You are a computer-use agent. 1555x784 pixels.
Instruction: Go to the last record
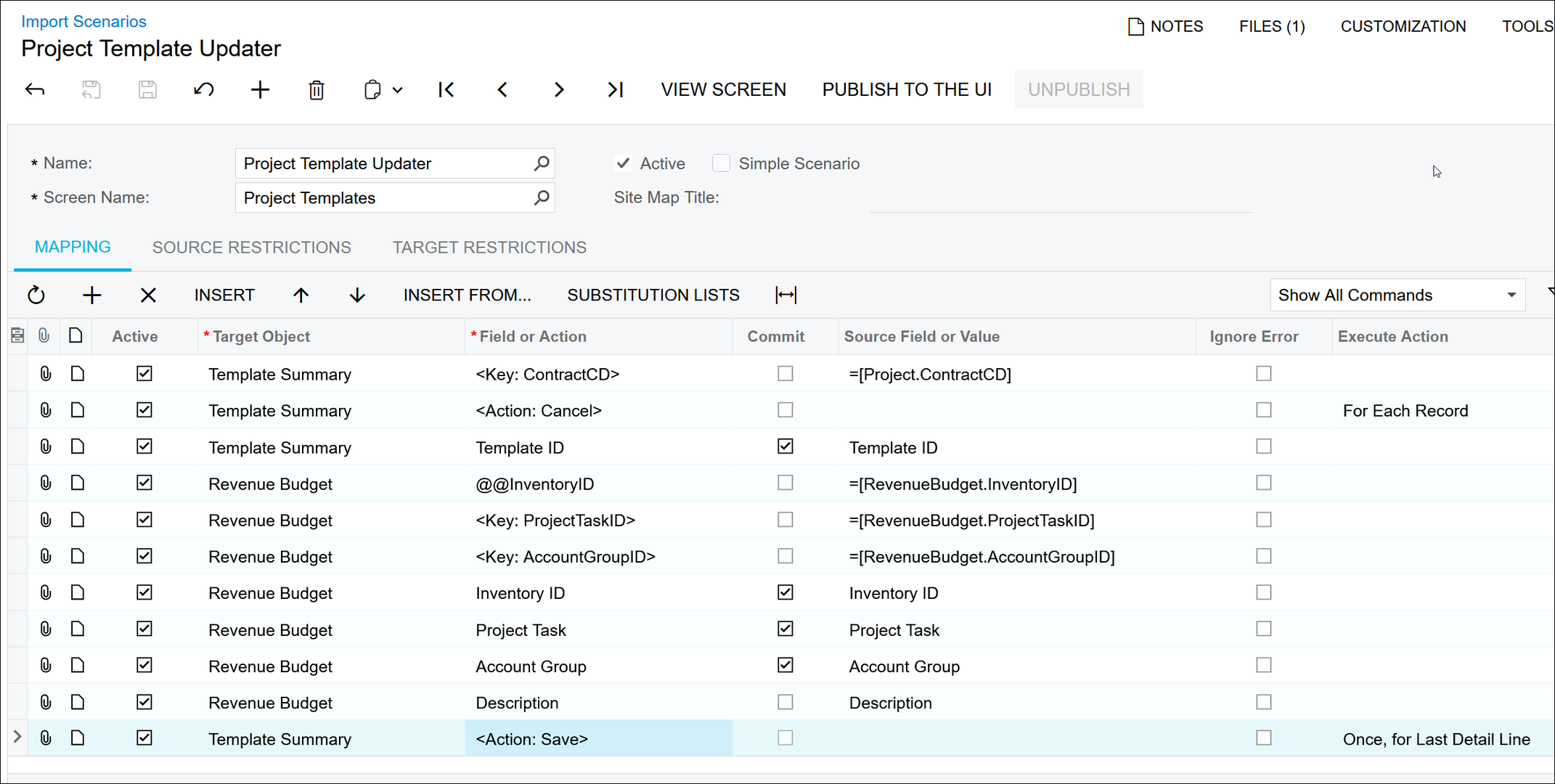pyautogui.click(x=615, y=90)
